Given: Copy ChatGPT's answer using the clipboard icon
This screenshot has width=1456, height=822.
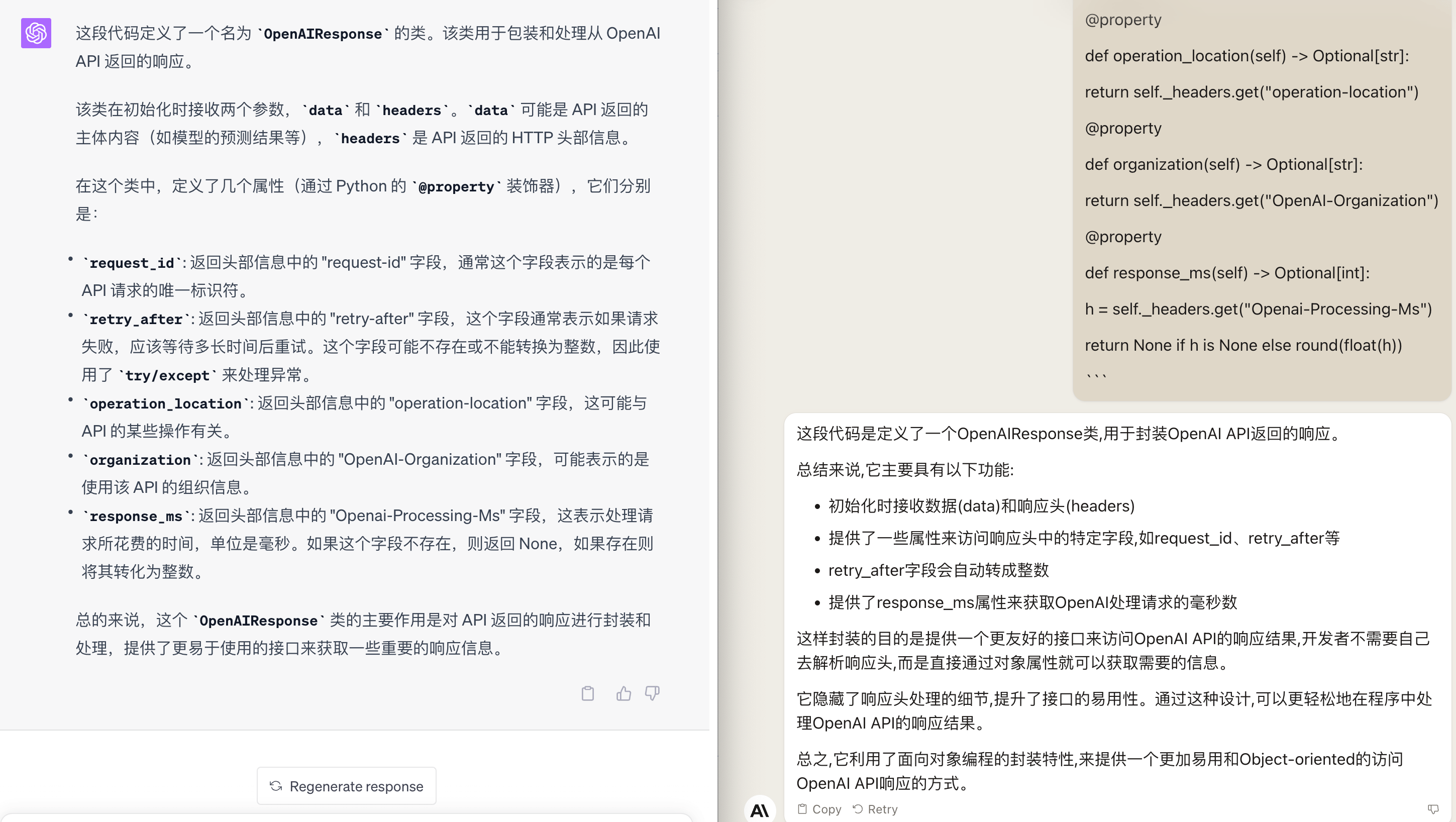Looking at the screenshot, I should point(588,693).
